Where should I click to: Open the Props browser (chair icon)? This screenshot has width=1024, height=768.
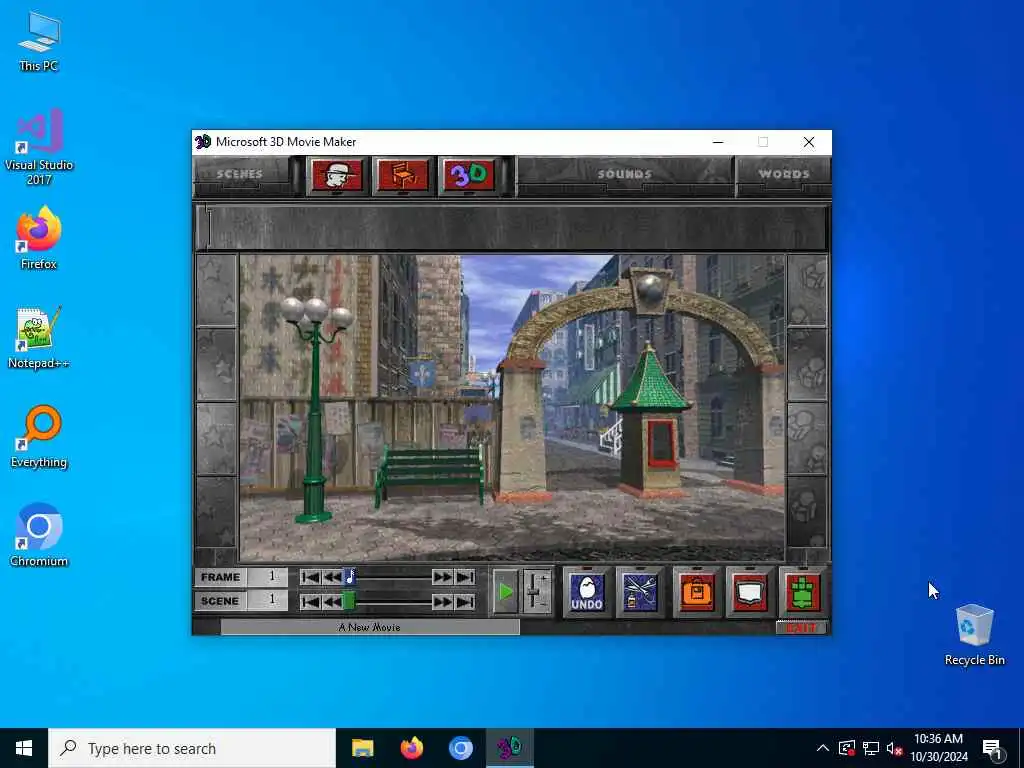pos(402,175)
